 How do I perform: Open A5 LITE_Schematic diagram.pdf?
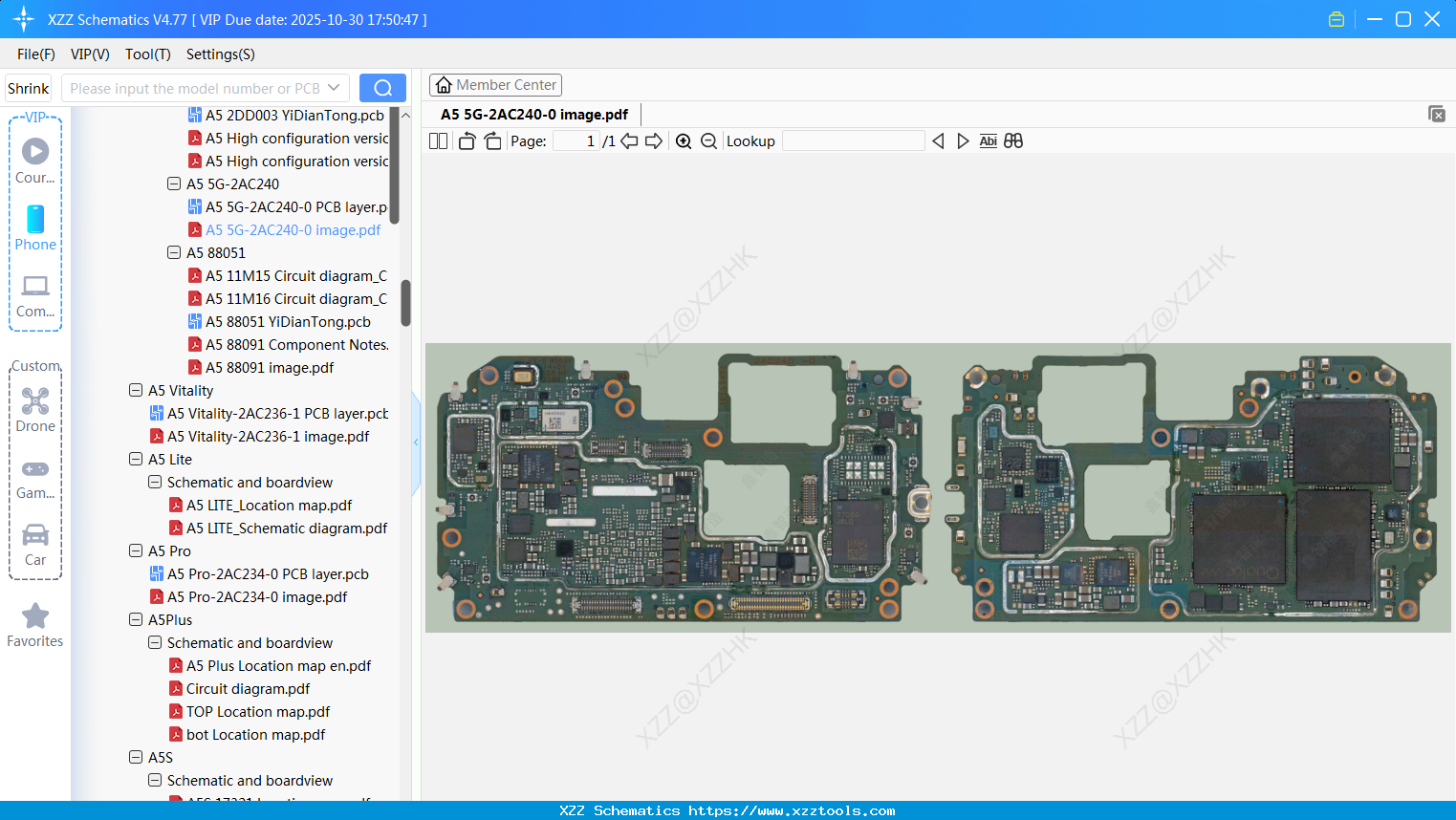coord(286,528)
